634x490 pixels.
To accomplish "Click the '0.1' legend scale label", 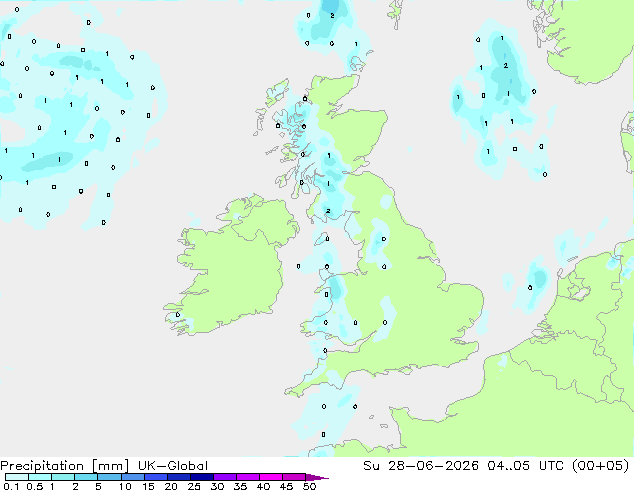I will (x=11, y=486).
